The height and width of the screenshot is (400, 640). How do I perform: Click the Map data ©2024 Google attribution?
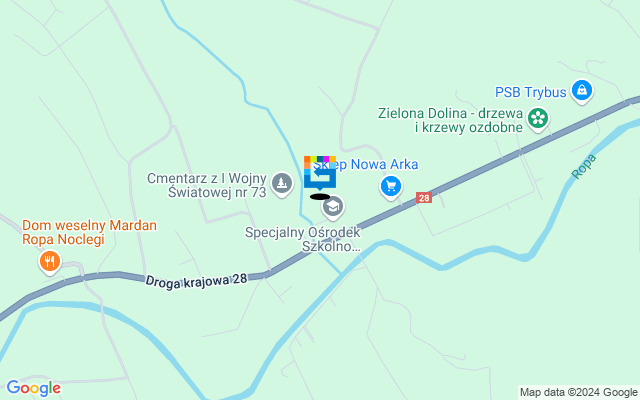tap(578, 392)
